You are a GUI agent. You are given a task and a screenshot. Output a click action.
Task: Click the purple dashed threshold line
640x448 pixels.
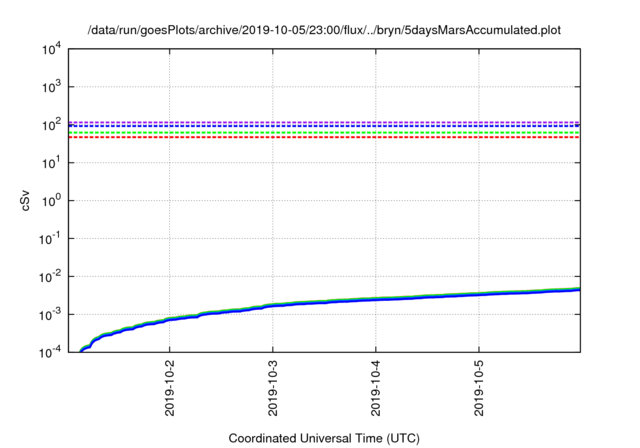(x=324, y=122)
